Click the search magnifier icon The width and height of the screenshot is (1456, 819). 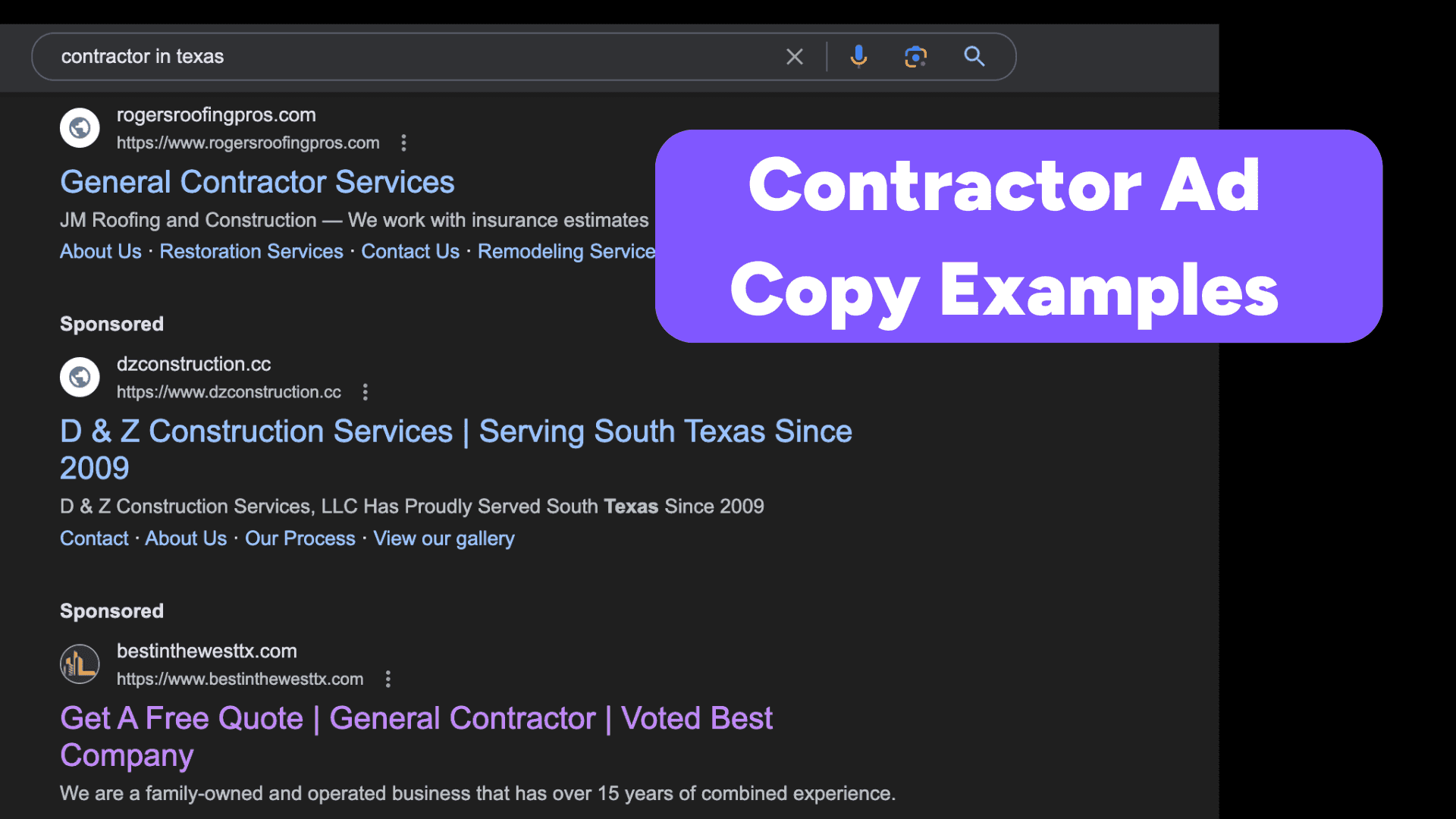(974, 56)
